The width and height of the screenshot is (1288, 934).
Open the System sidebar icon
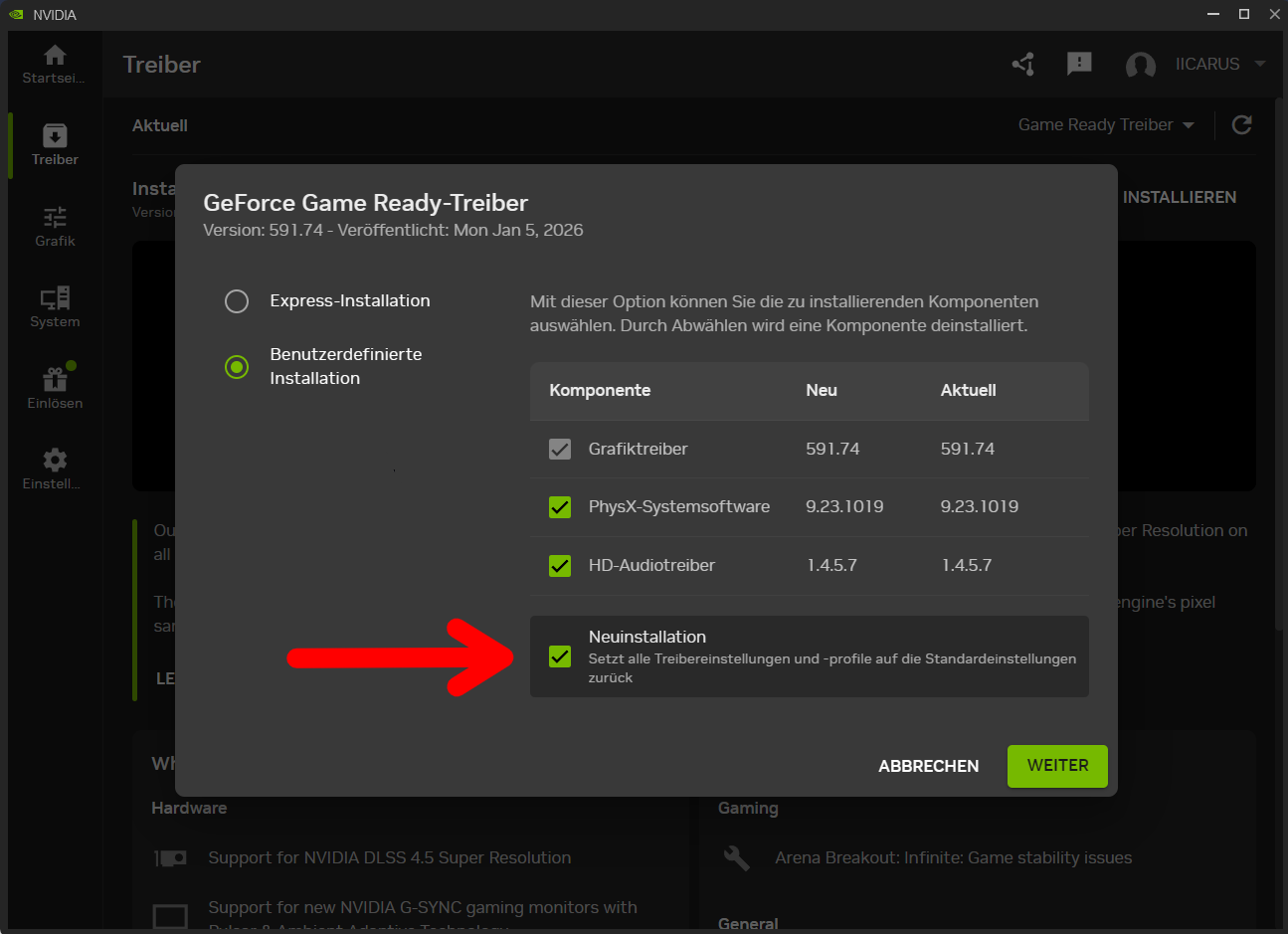coord(55,297)
